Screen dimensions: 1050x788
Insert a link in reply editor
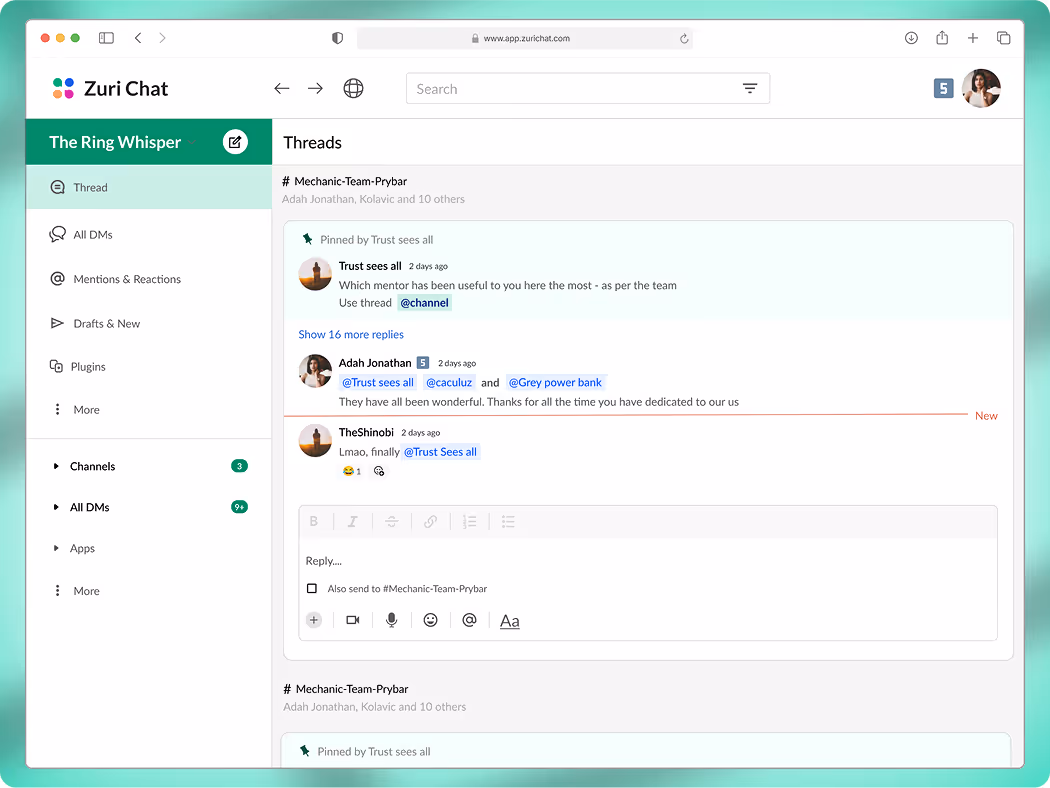[431, 522]
